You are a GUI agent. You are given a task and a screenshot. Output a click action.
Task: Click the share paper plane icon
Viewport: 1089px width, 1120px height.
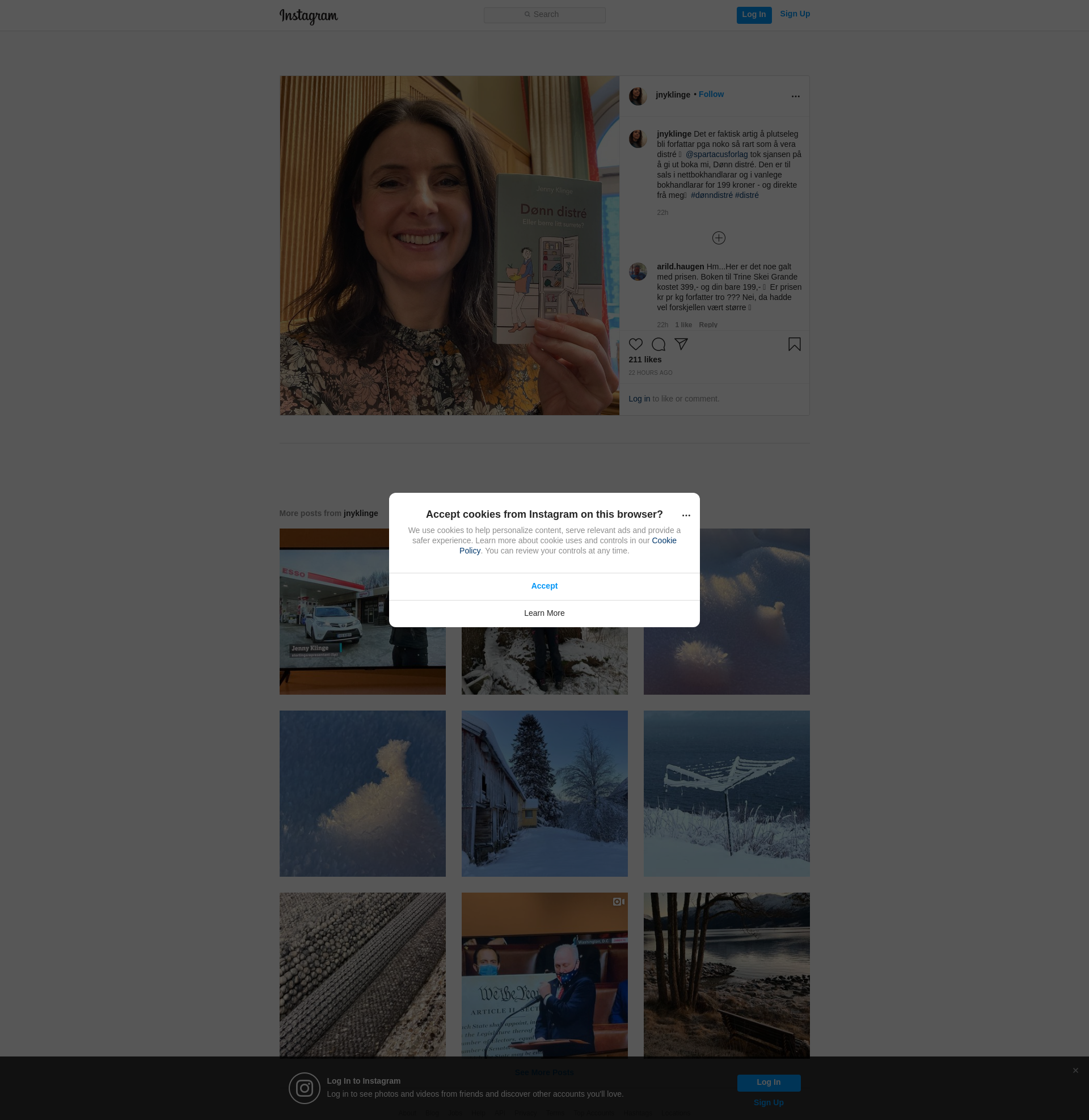pyautogui.click(x=681, y=344)
